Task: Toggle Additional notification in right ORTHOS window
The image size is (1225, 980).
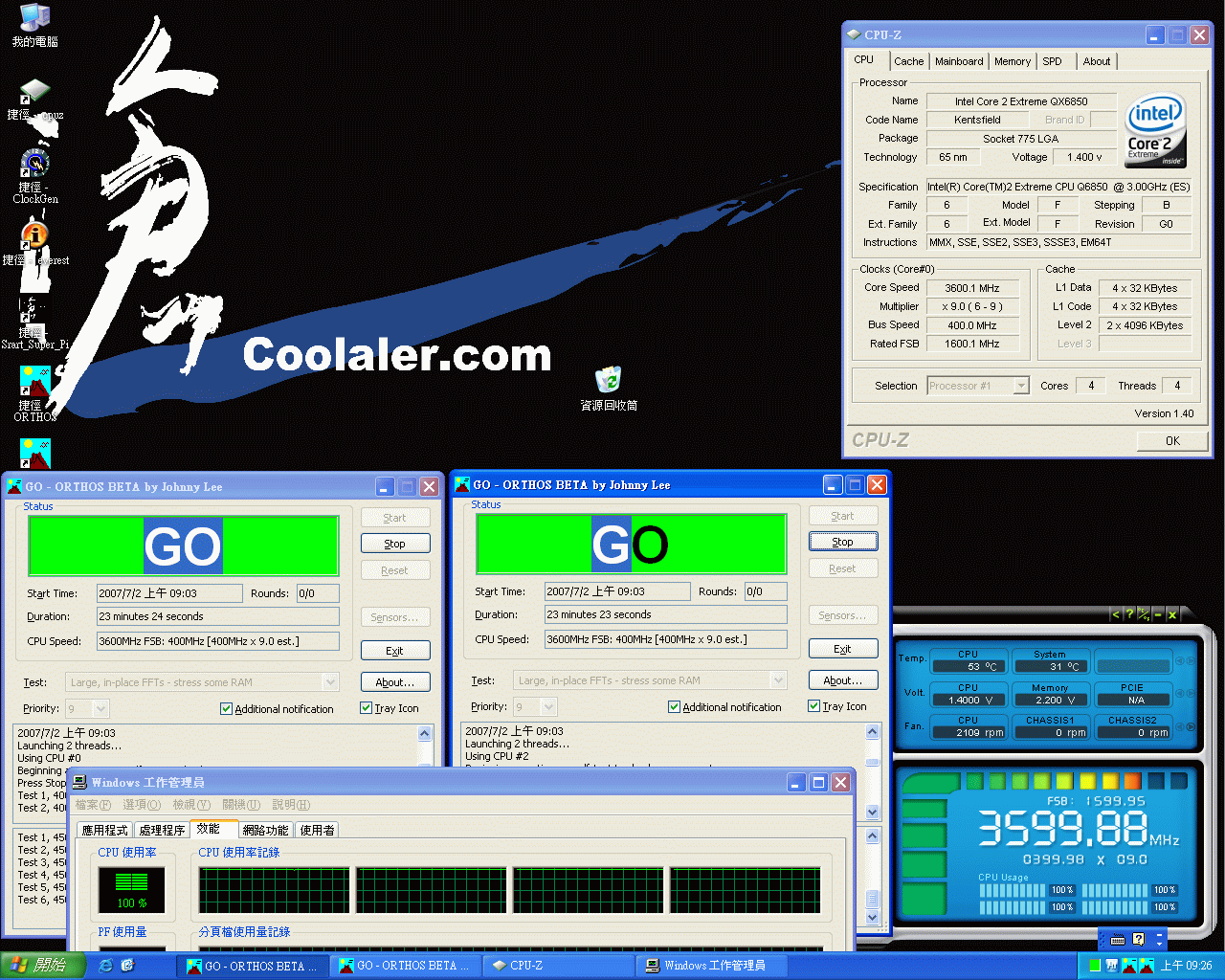Action: (x=675, y=707)
